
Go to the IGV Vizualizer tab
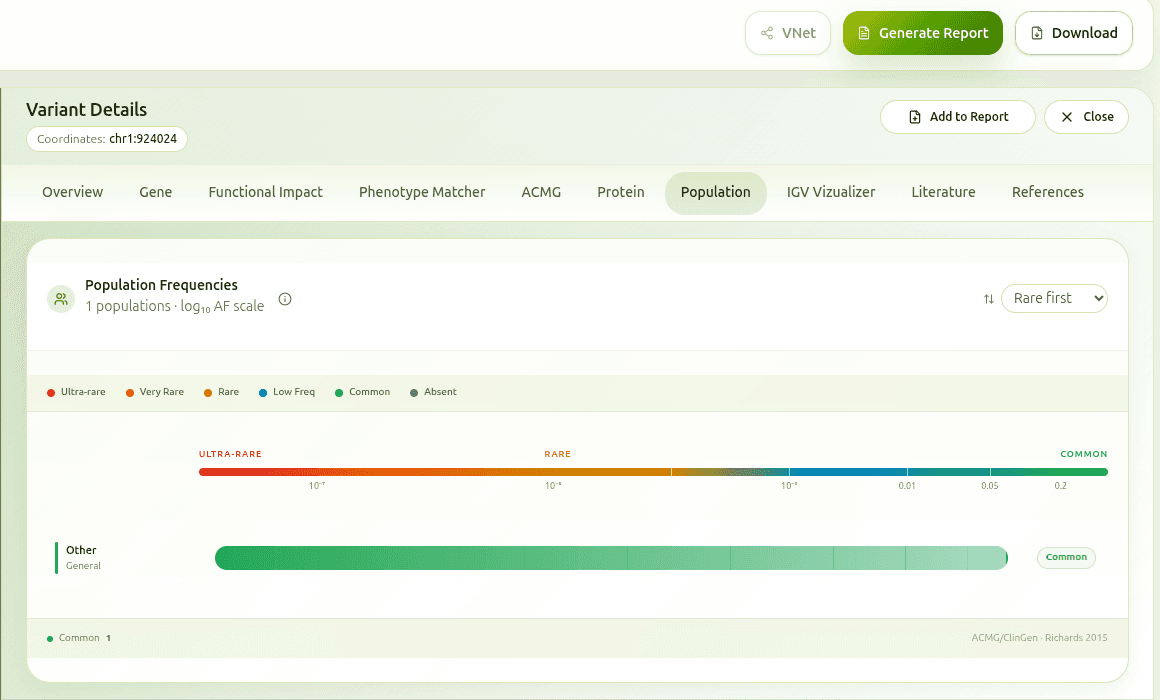[830, 192]
